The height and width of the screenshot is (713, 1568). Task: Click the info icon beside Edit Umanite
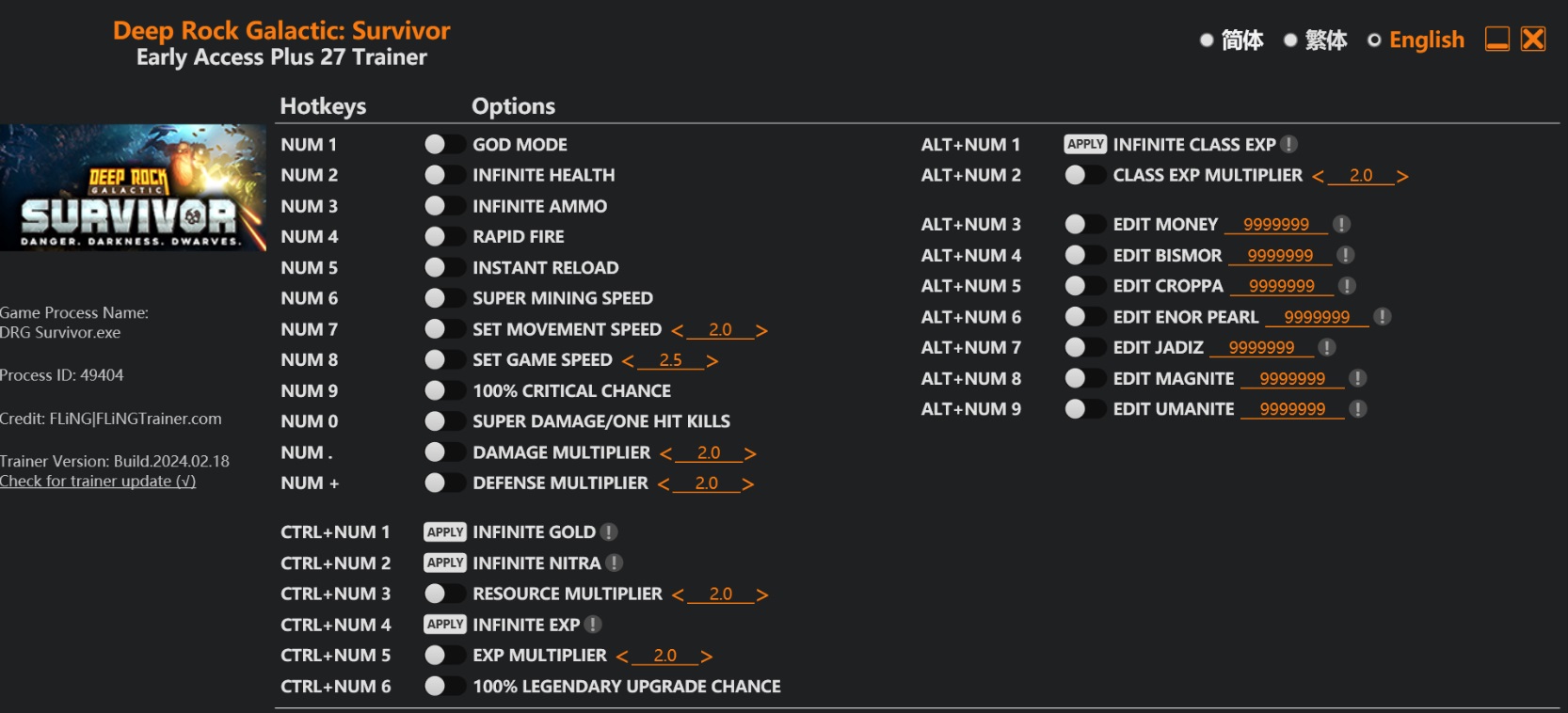(x=1358, y=409)
